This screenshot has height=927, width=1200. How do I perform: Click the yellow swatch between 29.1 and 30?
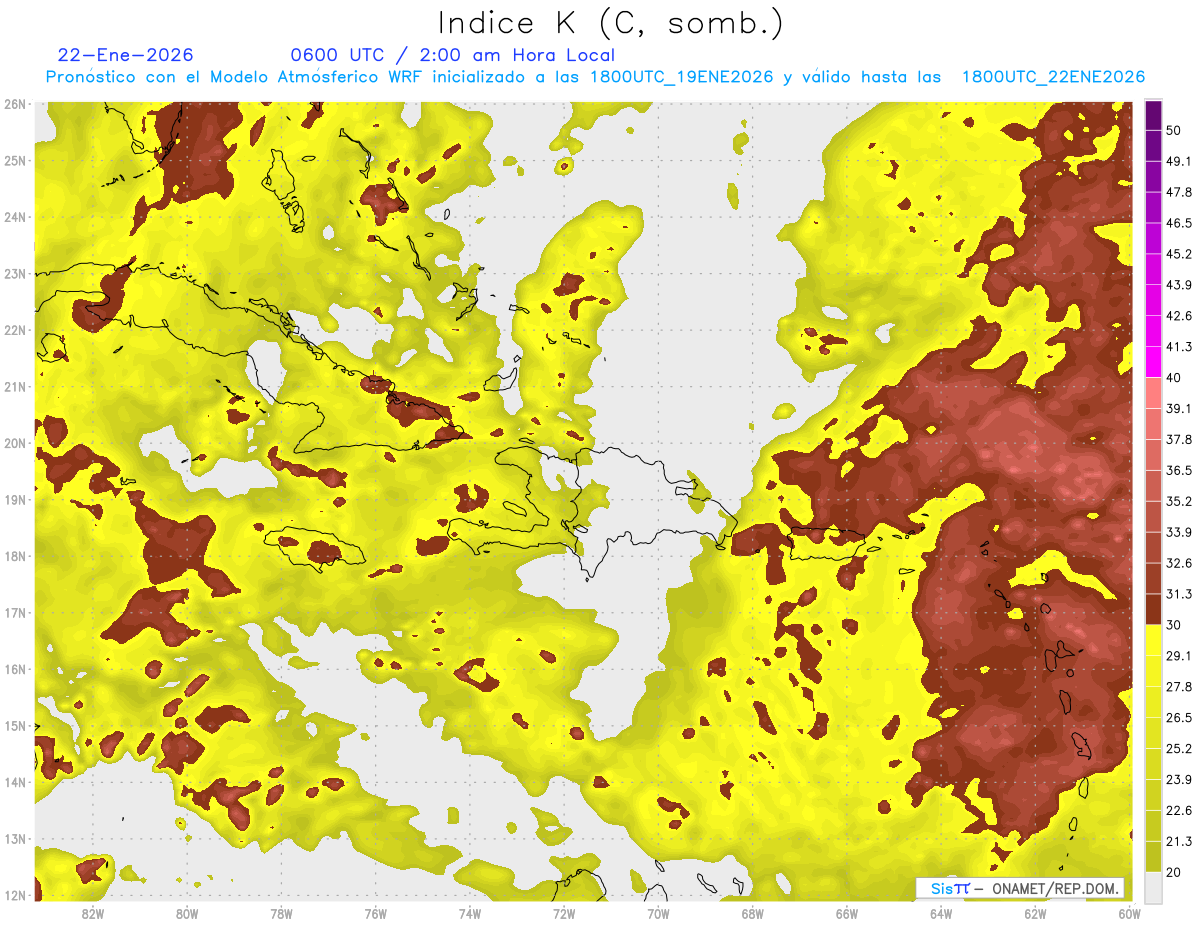pos(1154,640)
